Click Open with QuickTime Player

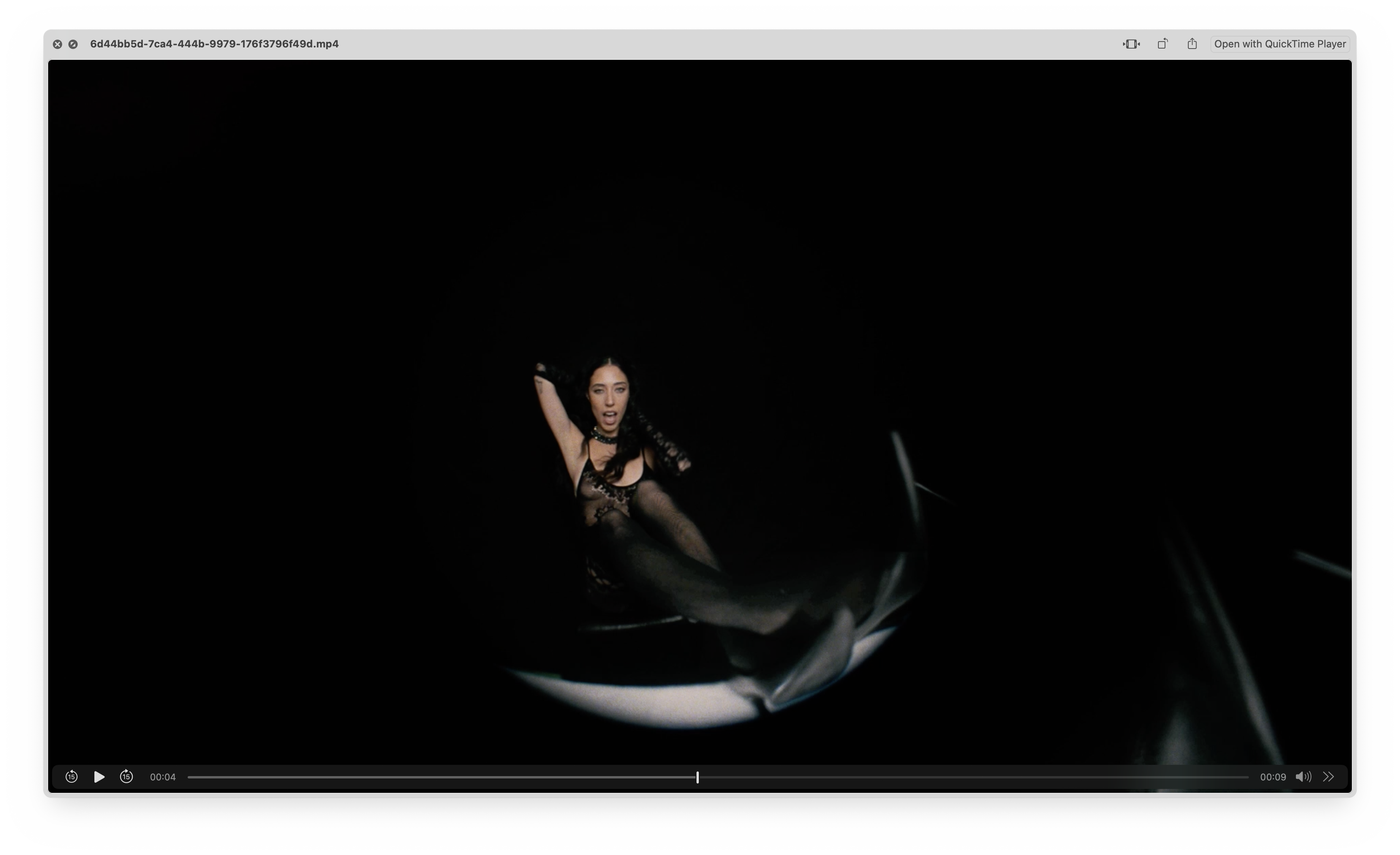pyautogui.click(x=1280, y=44)
